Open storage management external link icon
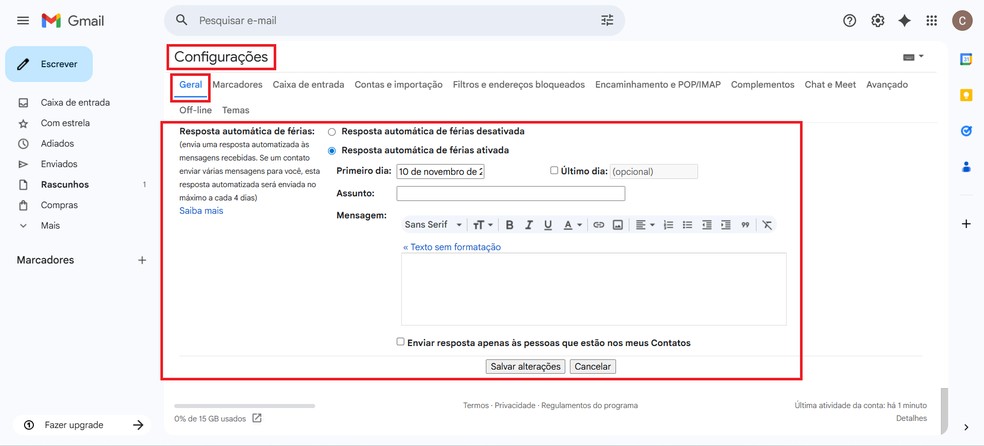The image size is (984, 446). (x=257, y=418)
